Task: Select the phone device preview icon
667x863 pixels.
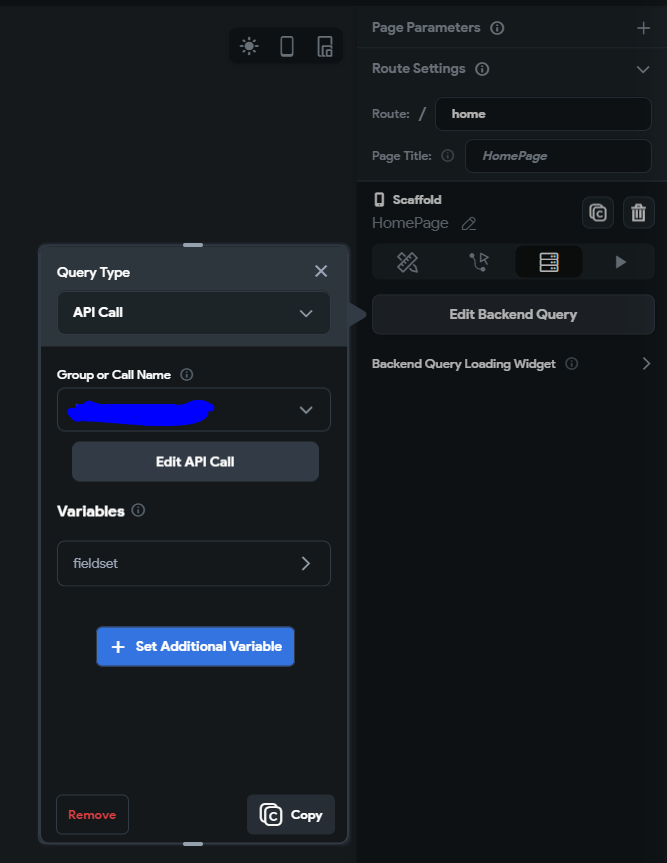Action: click(x=287, y=45)
